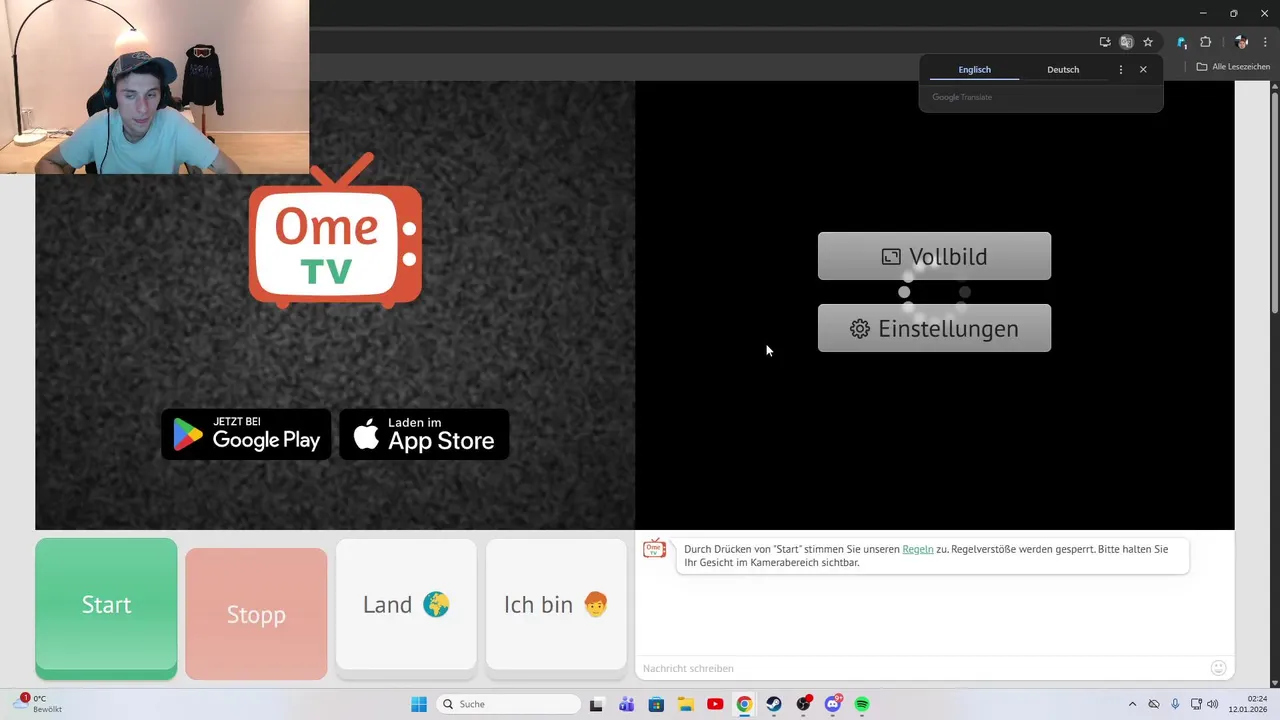The width and height of the screenshot is (1280, 720).
Task: Click the OmeTV logo
Action: point(335,230)
